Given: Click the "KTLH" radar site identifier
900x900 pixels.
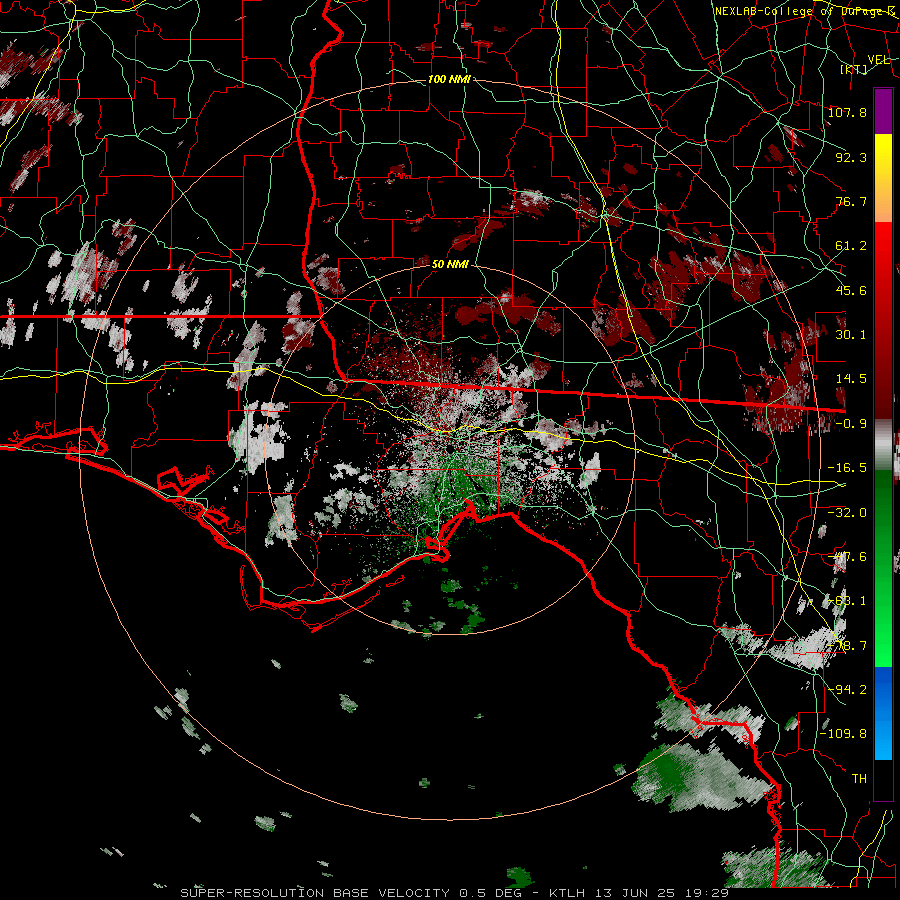Looking at the screenshot, I should point(565,893).
